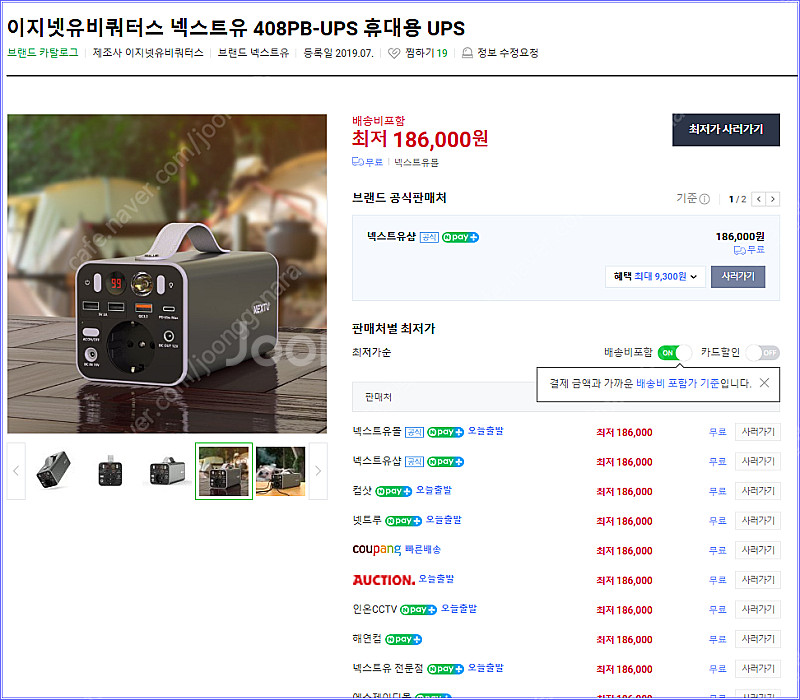Click the 최저가 사러가기 button
This screenshot has width=800, height=700.
[x=726, y=130]
